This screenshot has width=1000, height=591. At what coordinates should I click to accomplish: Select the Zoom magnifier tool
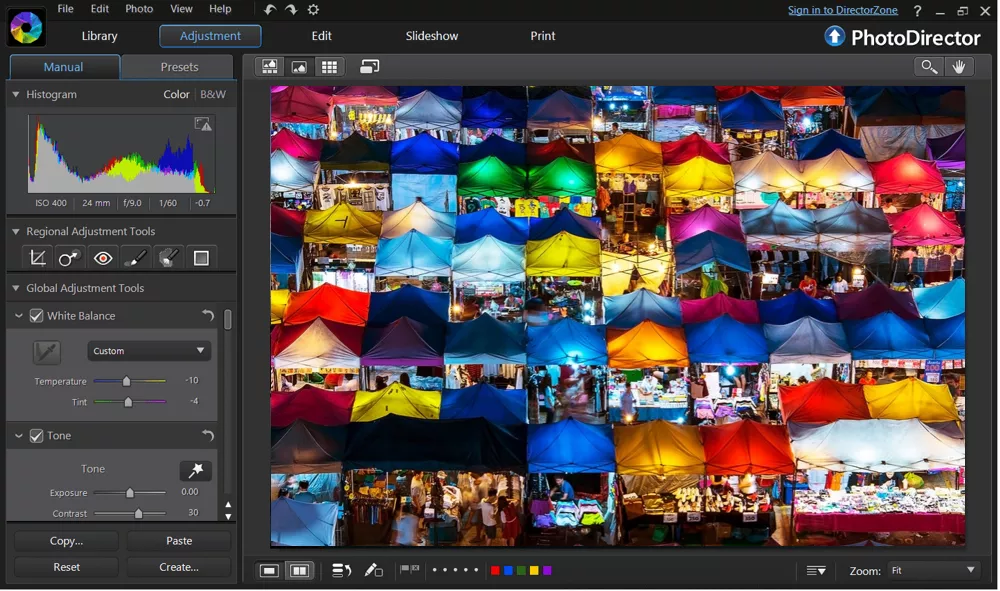pyautogui.click(x=928, y=66)
